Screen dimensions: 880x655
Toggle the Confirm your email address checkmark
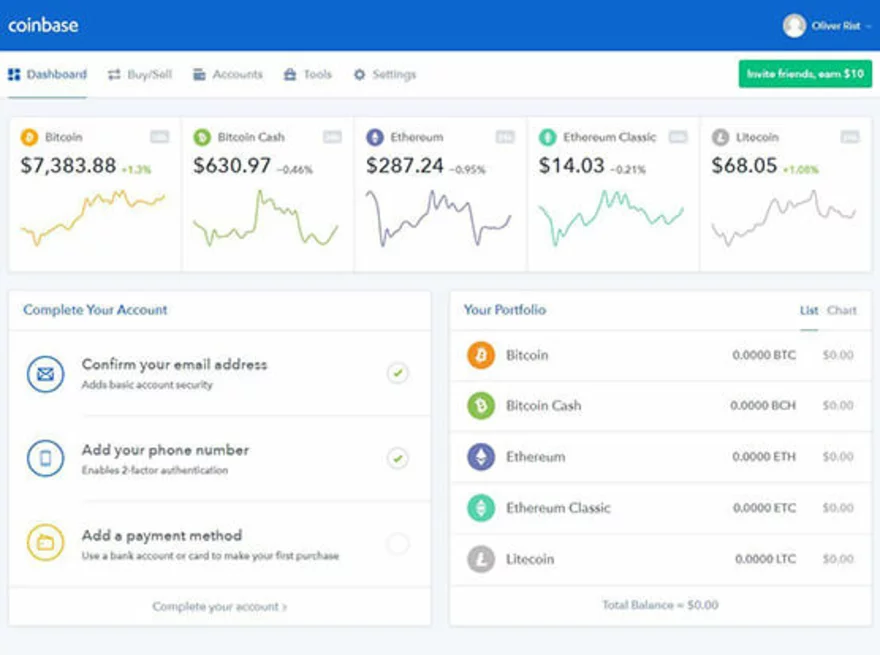[x=398, y=374]
